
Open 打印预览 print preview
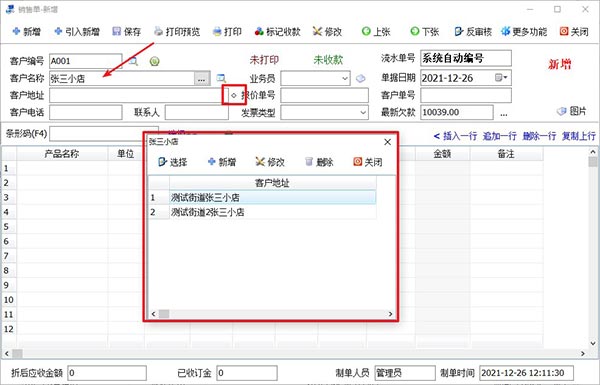[x=177, y=31]
